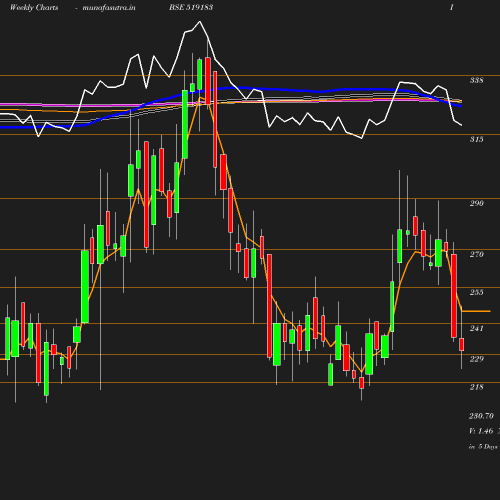
Task: Click the 'V: 1.46' volume text
Action: coord(481,431)
